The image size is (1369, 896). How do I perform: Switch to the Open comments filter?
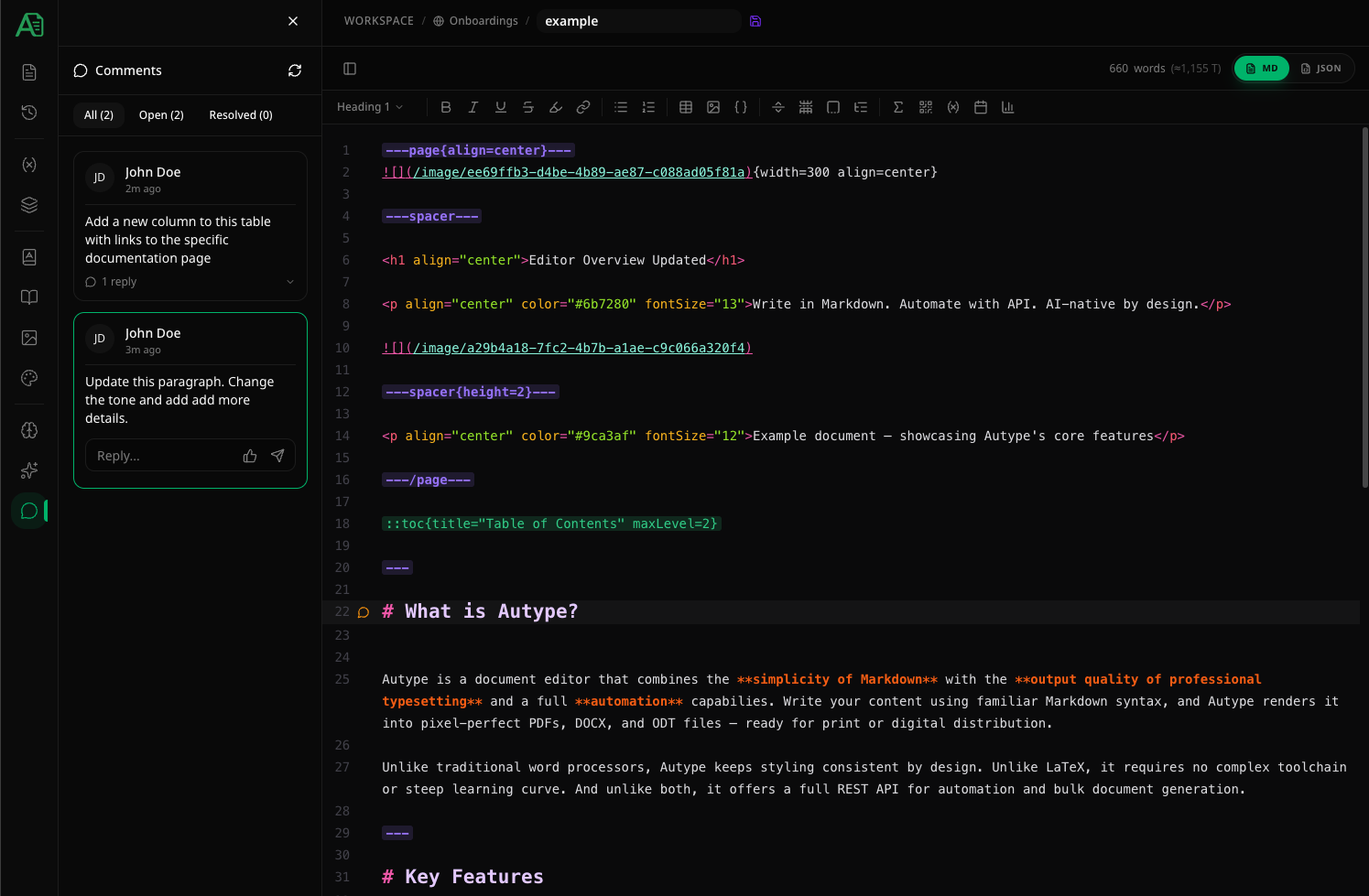(x=161, y=114)
